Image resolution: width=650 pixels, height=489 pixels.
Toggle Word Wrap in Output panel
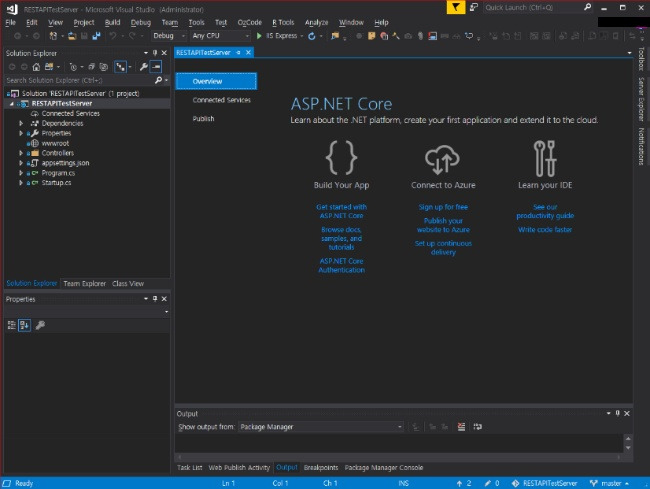point(478,427)
